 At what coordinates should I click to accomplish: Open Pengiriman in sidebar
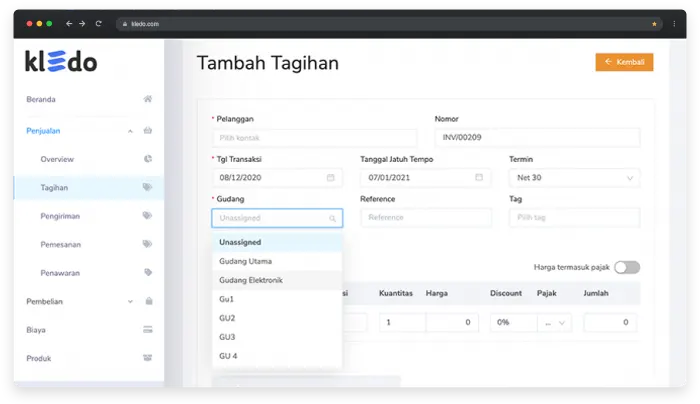tap(60, 216)
